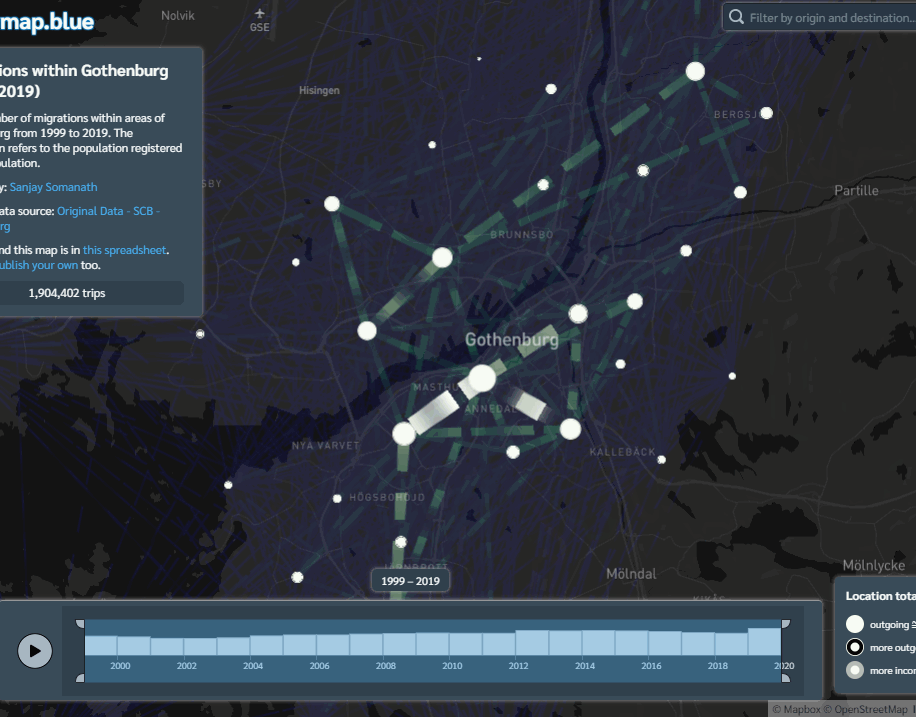The height and width of the screenshot is (717, 916).
Task: Open the Sanjay Somanath author link
Action: tap(53, 187)
